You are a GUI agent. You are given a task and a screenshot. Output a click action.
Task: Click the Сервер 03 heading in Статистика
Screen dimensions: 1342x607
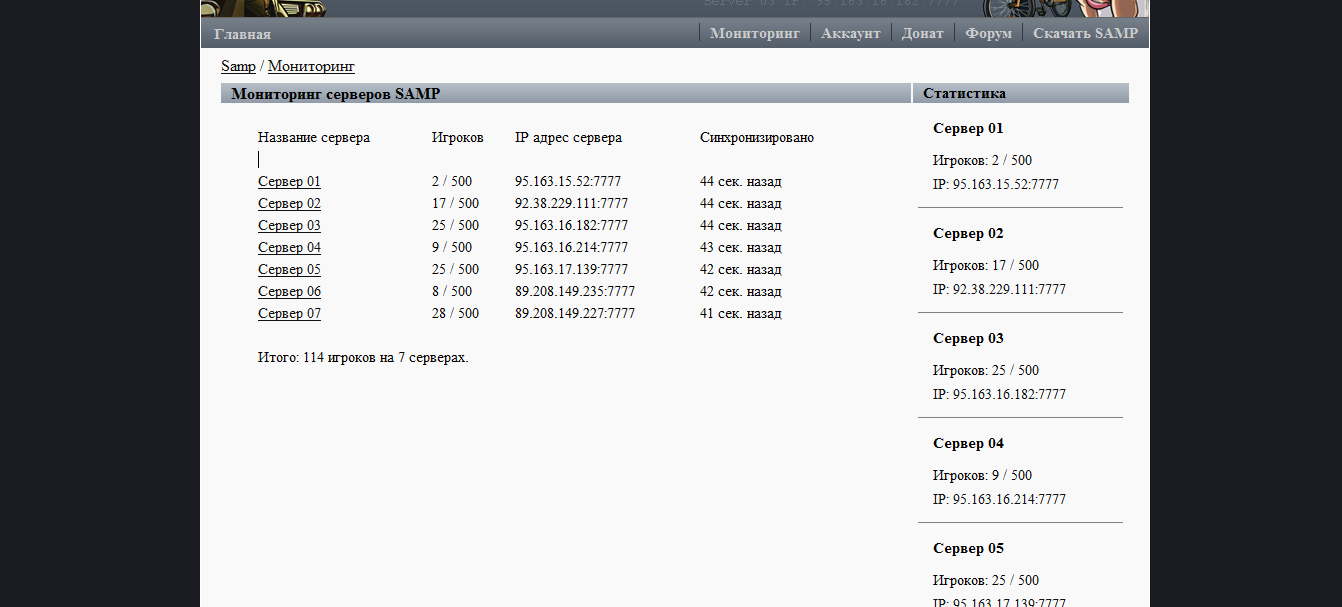(968, 339)
